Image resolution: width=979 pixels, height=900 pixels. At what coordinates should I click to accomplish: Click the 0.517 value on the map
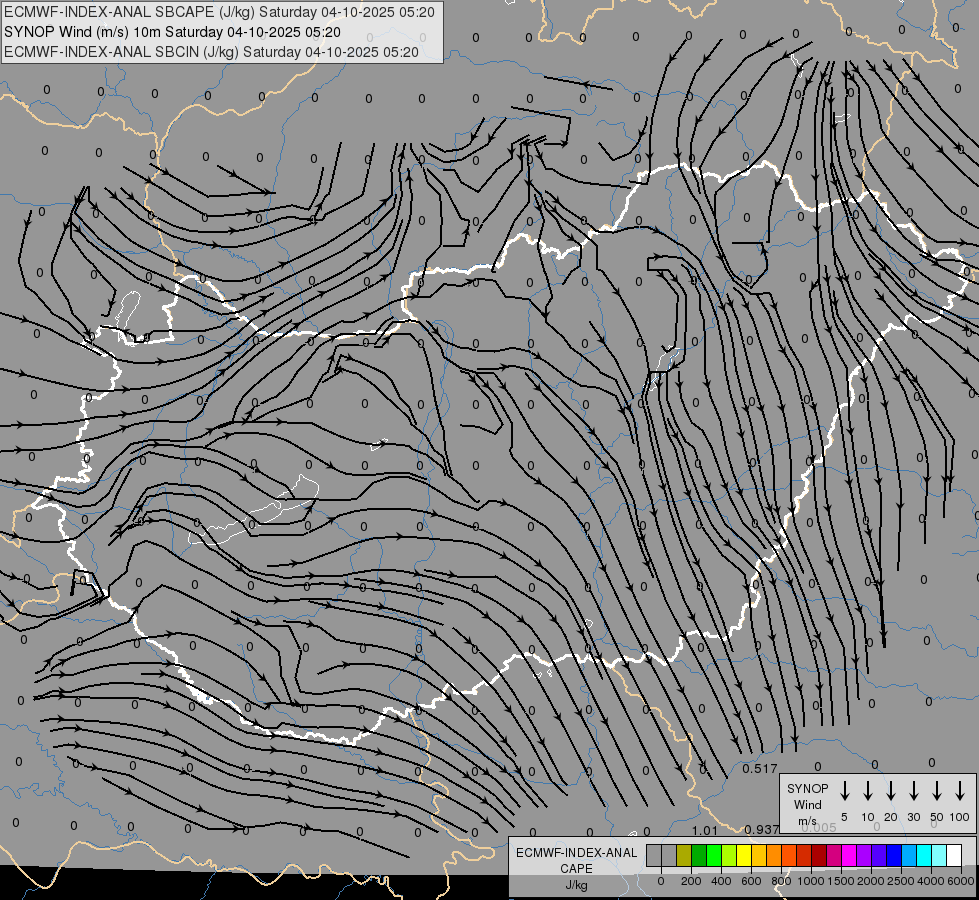coord(760,769)
